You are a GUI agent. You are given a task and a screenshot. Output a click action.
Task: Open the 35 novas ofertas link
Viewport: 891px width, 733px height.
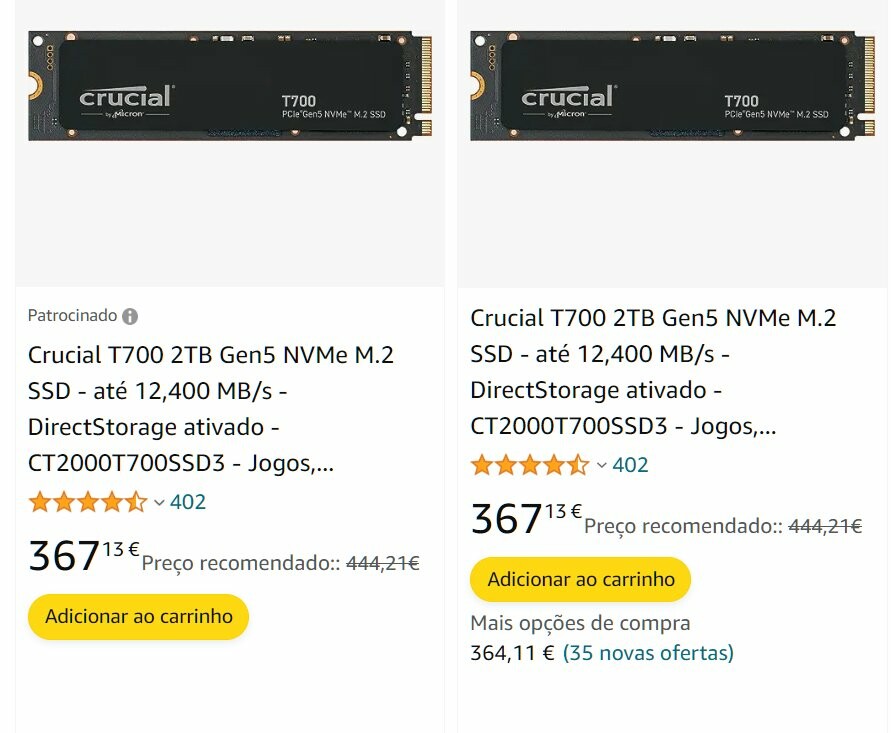(x=648, y=653)
